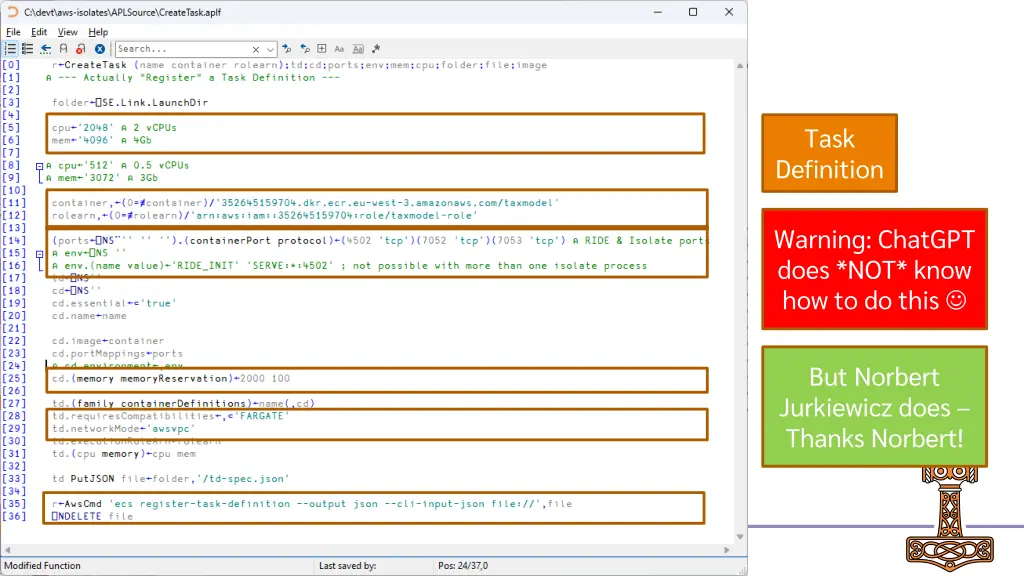Collapse the fold marker at line 8

(39, 166)
